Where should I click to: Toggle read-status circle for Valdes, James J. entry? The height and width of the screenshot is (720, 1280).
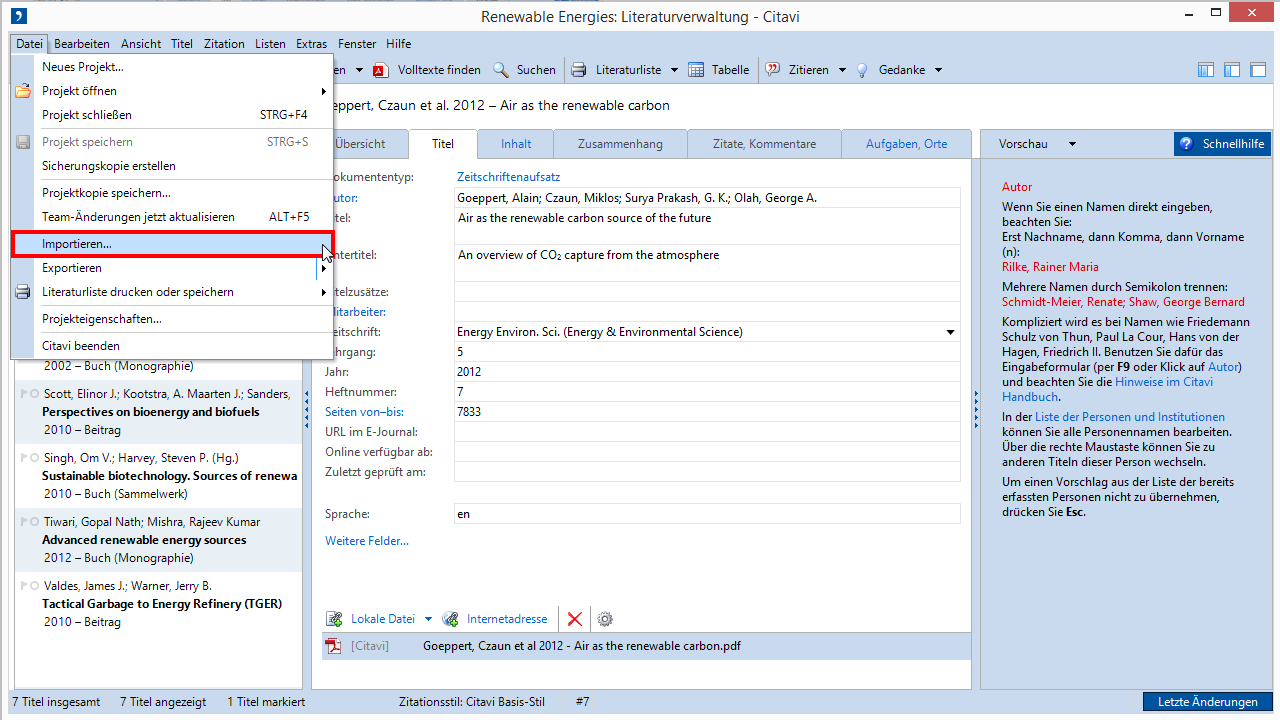[35, 586]
